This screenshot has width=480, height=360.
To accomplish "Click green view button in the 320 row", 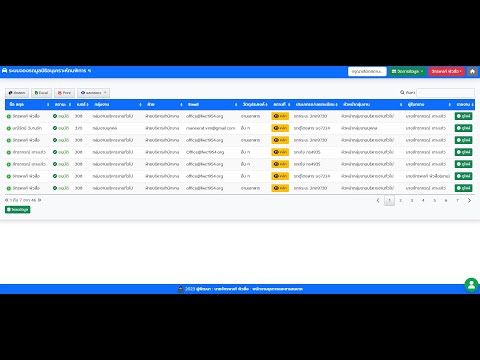I will coord(463,128).
